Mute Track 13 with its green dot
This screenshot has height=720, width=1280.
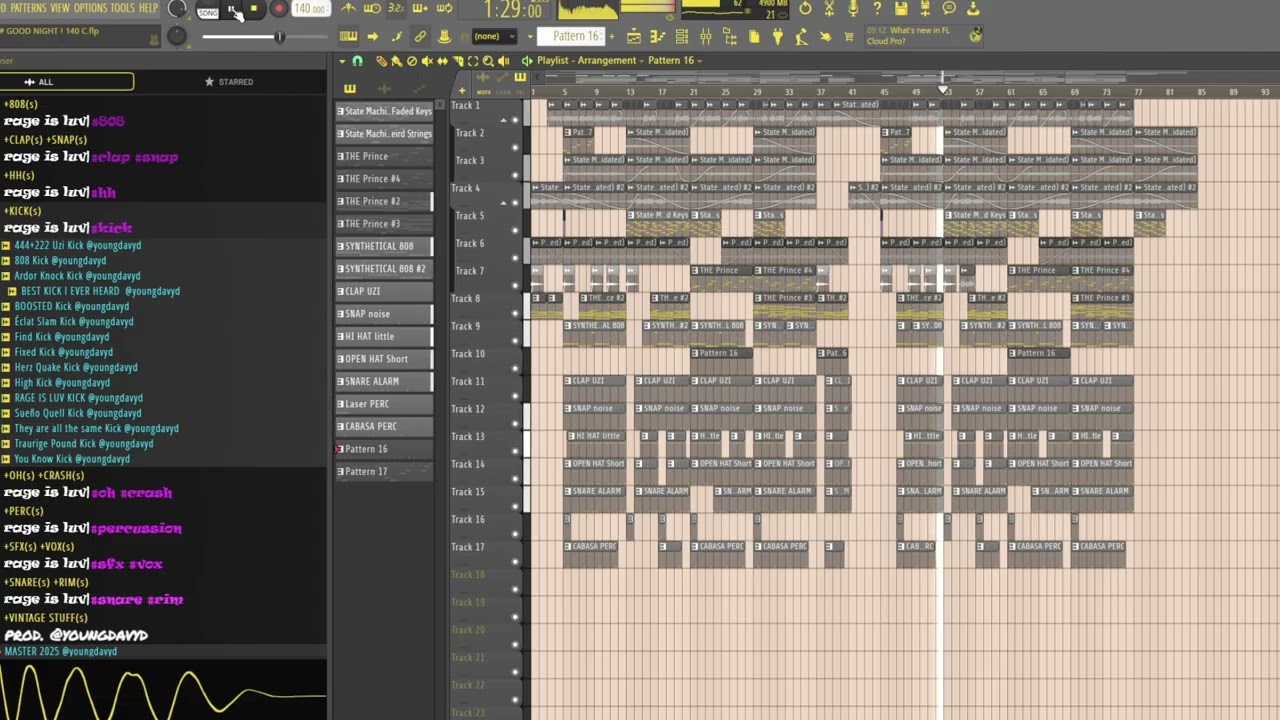pyautogui.click(x=515, y=451)
